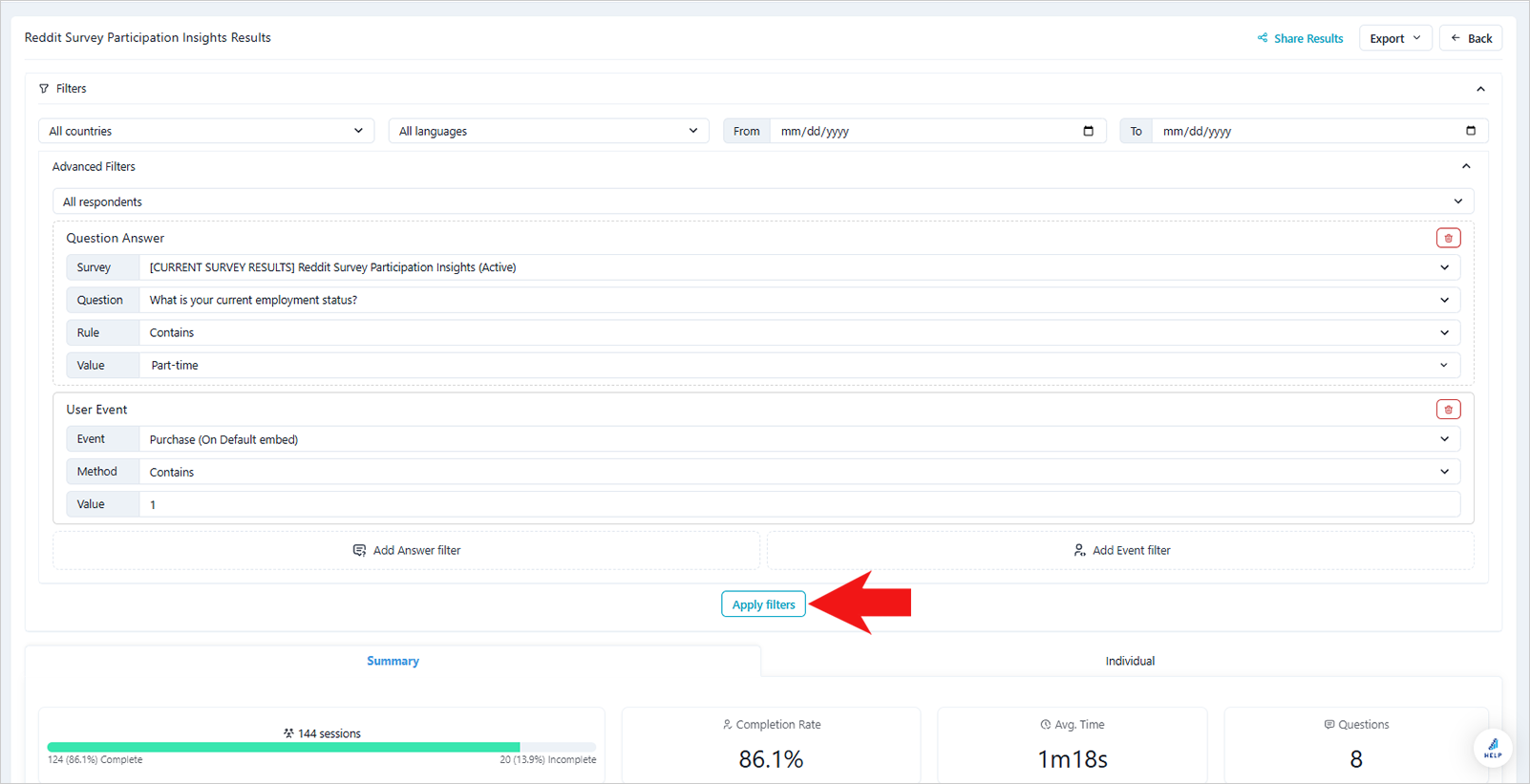Click the Filters header label
This screenshot has width=1530, height=784.
pyautogui.click(x=71, y=89)
